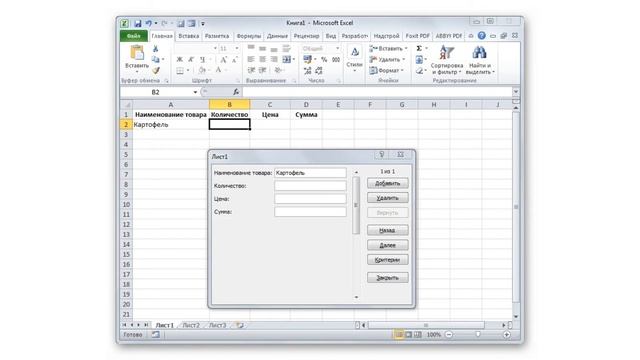The height and width of the screenshot is (360, 640).
Task: Click the Clear eraser icon
Action: [x=419, y=71]
